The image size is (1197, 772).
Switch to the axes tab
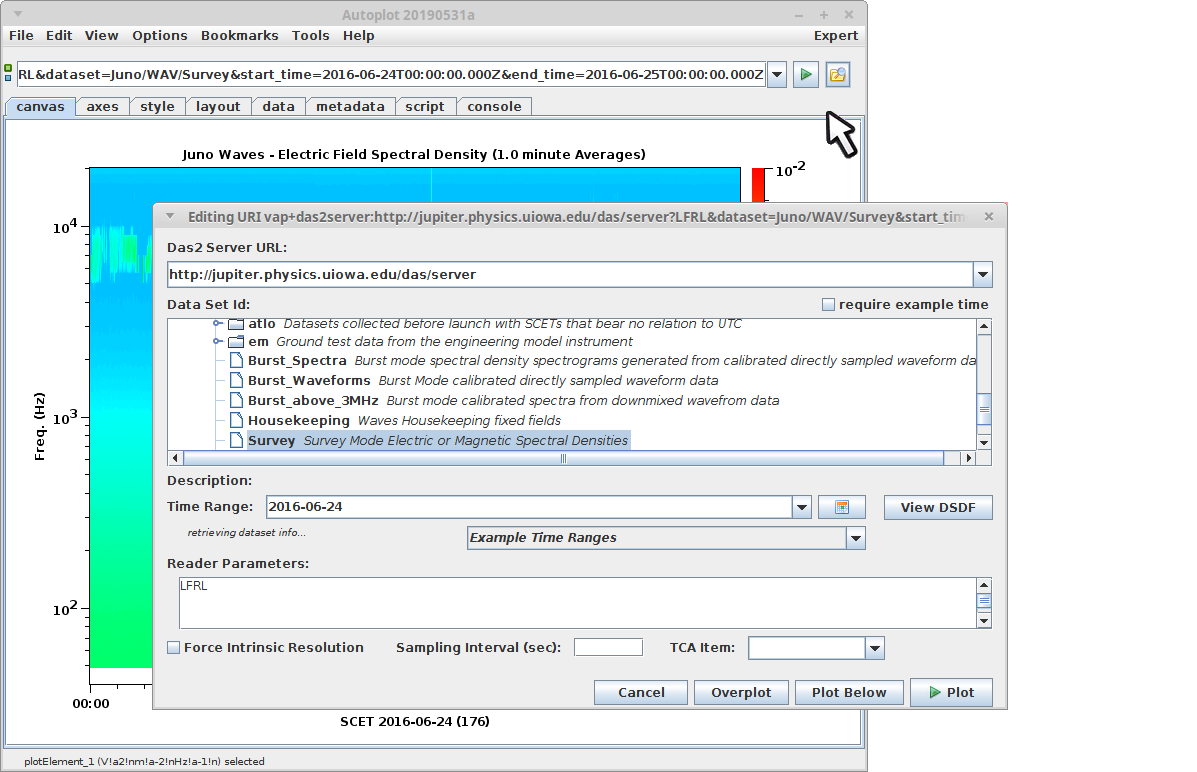point(102,107)
